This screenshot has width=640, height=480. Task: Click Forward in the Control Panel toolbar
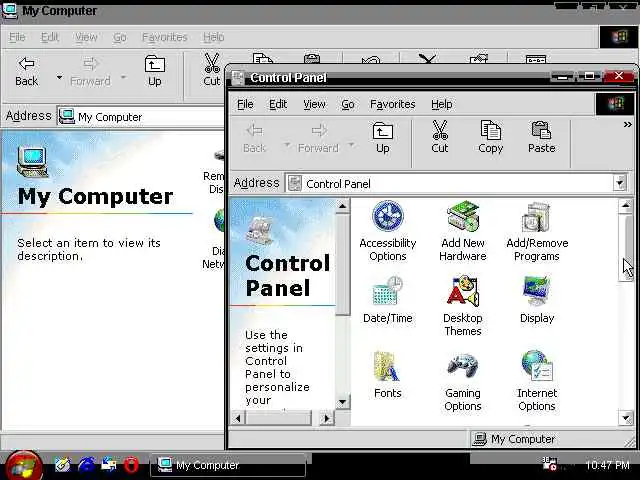318,138
